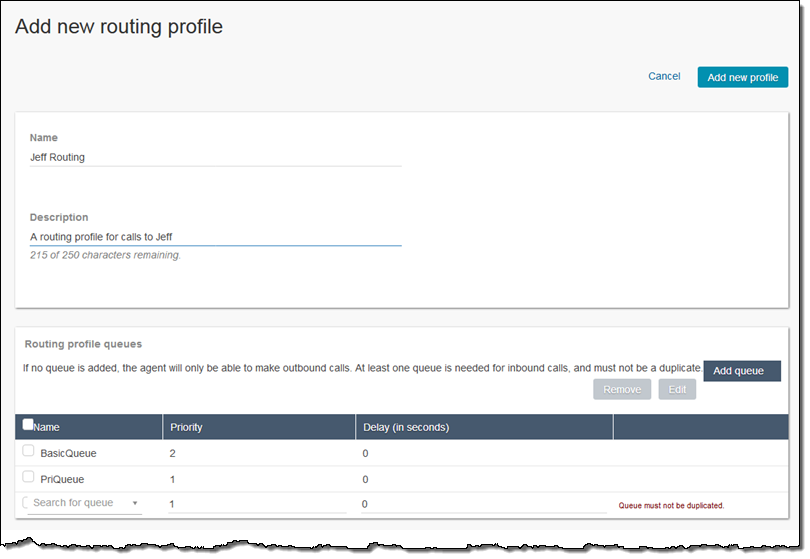Click the Priority field in new queue row

tap(256, 505)
